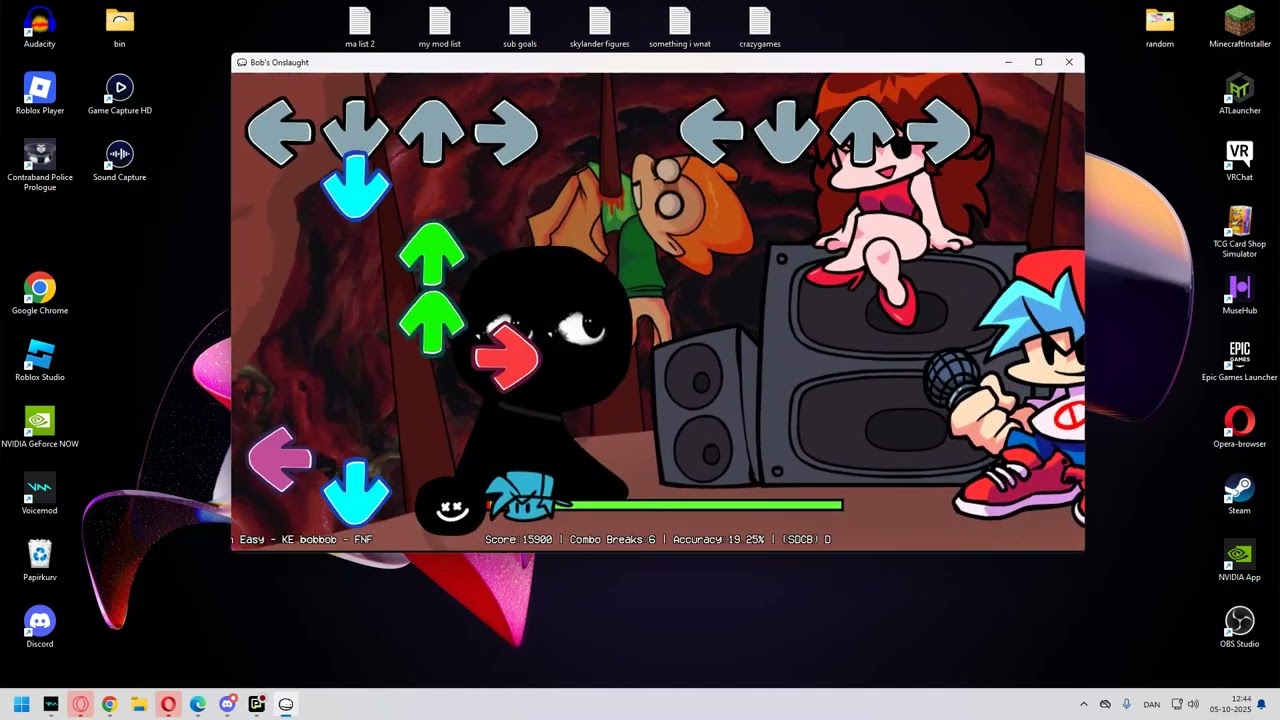1280x720 pixels.
Task: Select Bob's Onslaught taskbar button
Action: tap(286, 704)
